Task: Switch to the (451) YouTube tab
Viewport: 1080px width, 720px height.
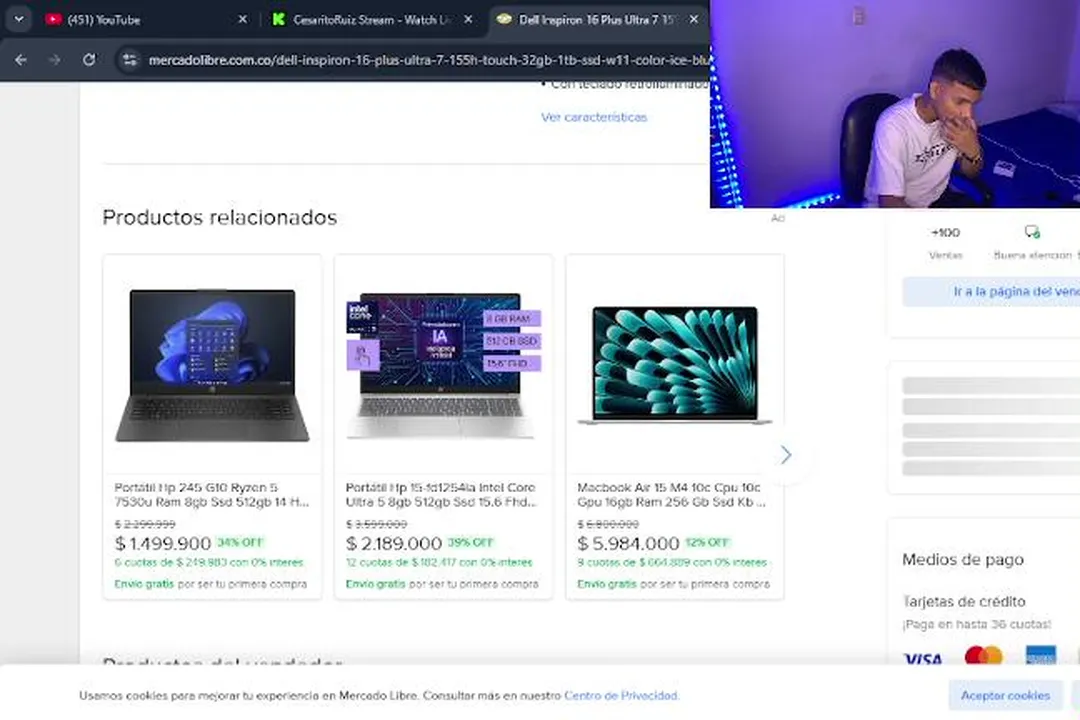Action: tap(145, 20)
